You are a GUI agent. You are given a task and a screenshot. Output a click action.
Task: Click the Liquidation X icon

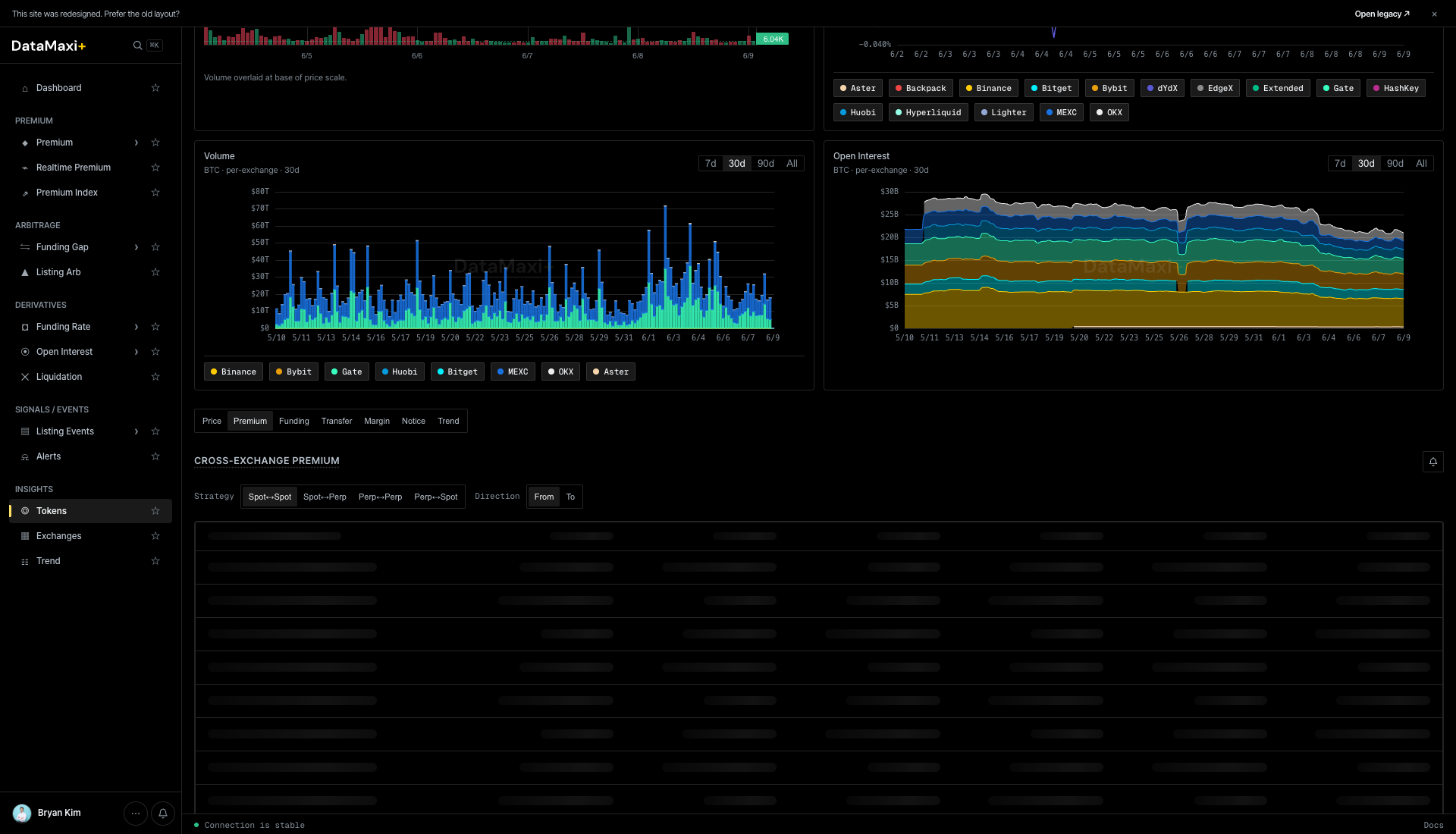point(25,377)
